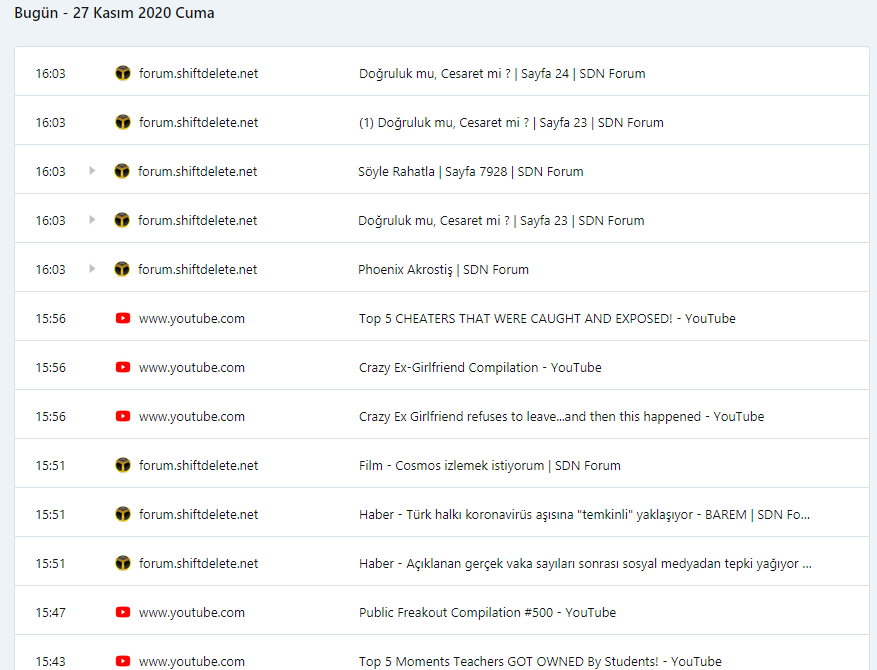Image resolution: width=877 pixels, height=670 pixels.
Task: Click forum favicon beside Film - Cosmos entry
Action: pos(123,465)
